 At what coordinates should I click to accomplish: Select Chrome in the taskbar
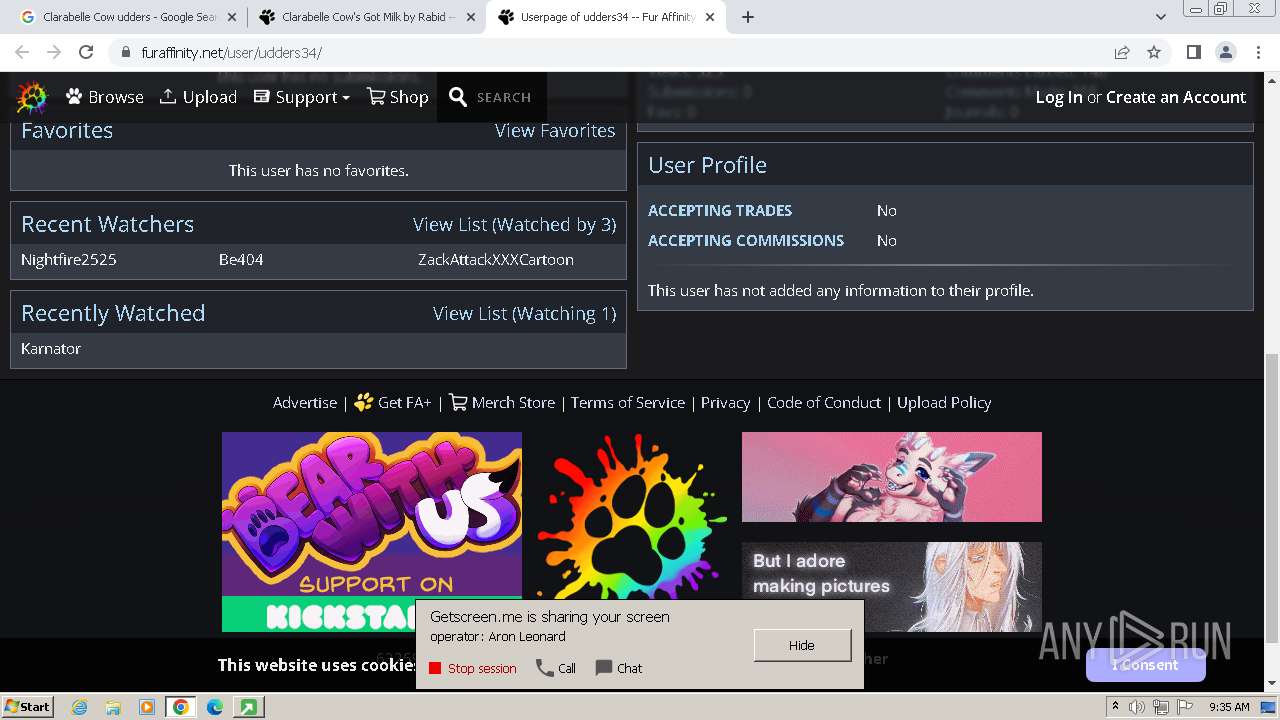(x=180, y=707)
